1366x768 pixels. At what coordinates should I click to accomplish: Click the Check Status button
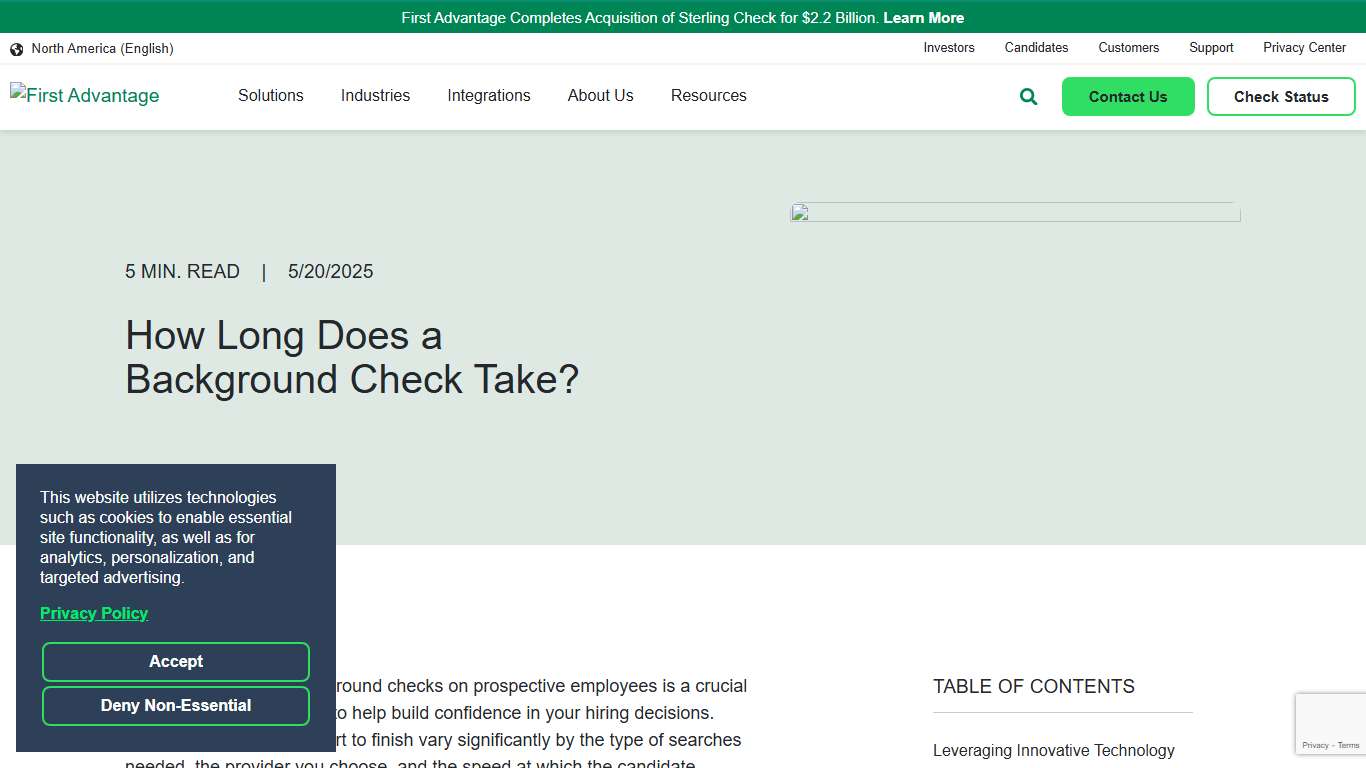1281,96
